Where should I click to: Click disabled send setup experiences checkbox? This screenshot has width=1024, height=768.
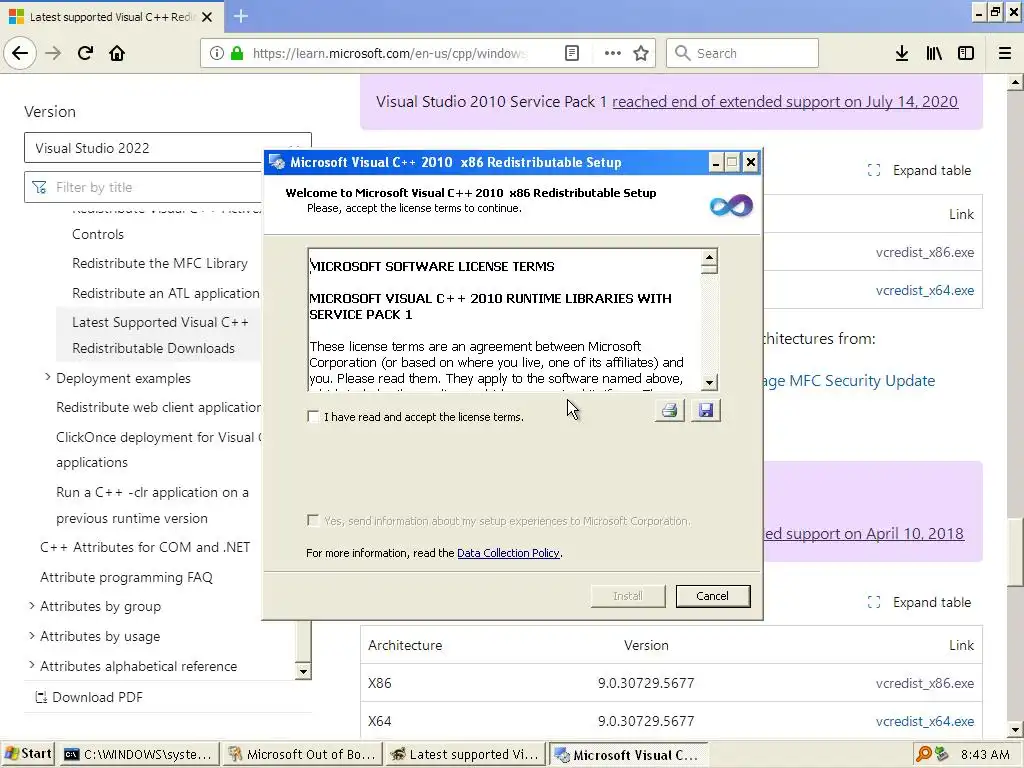click(x=313, y=520)
